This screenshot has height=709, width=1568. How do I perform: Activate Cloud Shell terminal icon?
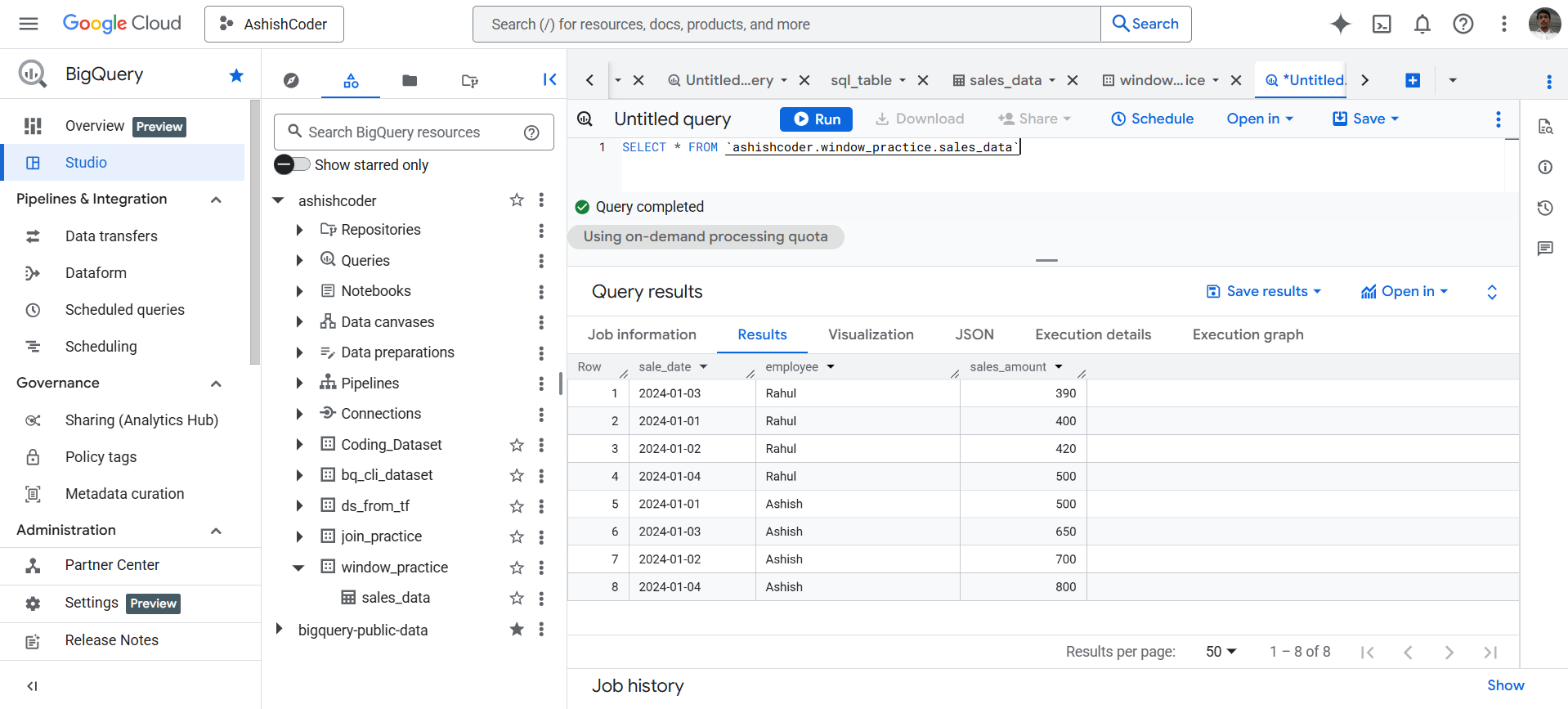[x=1382, y=24]
